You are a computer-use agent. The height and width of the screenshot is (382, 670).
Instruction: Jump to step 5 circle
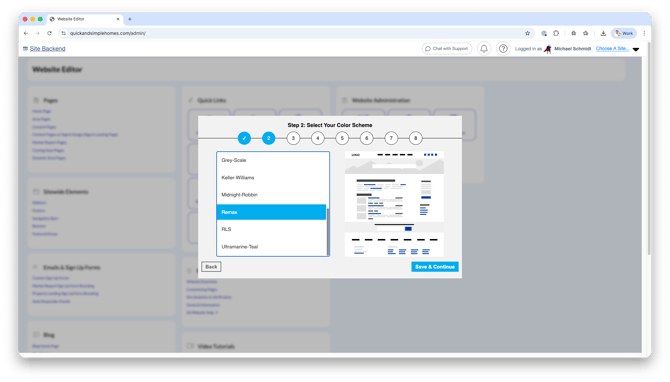pyautogui.click(x=342, y=138)
